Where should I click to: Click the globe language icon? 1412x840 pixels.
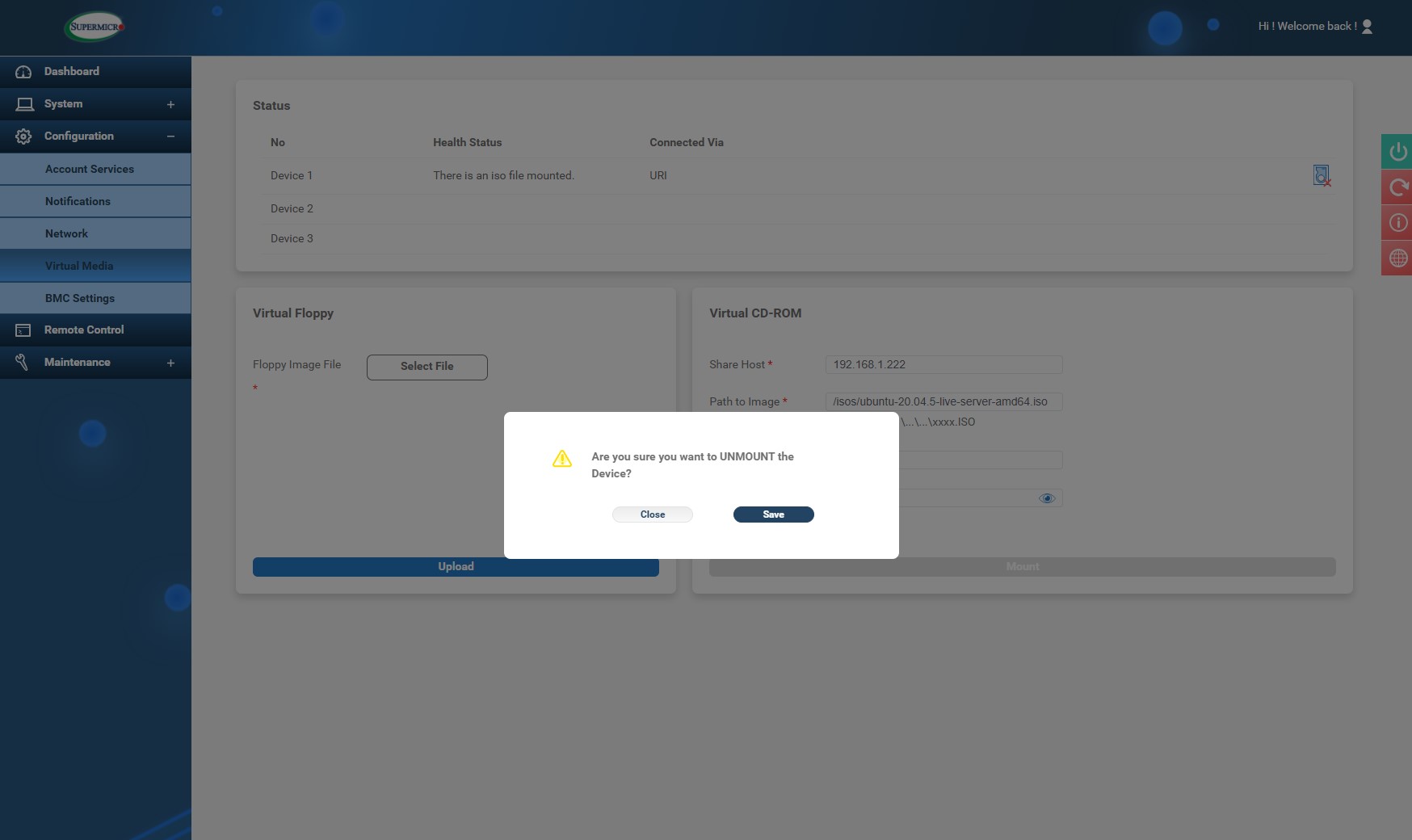1397,258
